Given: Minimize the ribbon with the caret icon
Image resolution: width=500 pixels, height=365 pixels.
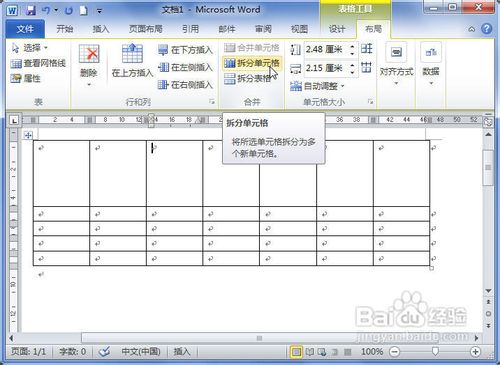Looking at the screenshot, I should coord(471,29).
